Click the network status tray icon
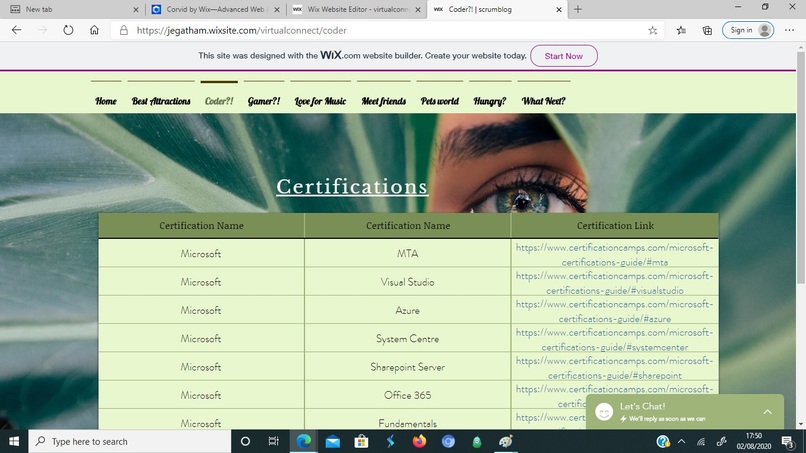The width and height of the screenshot is (806, 453). (x=701, y=441)
